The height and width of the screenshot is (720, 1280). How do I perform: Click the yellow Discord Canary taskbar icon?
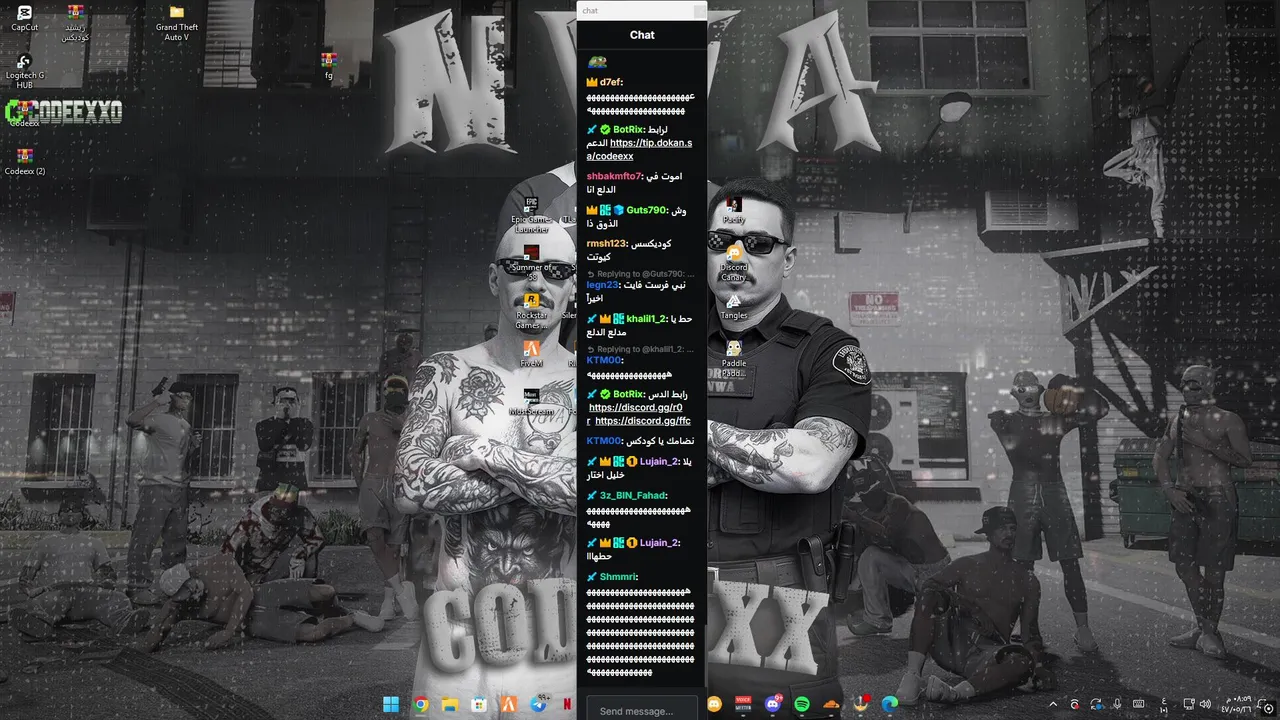[714, 704]
